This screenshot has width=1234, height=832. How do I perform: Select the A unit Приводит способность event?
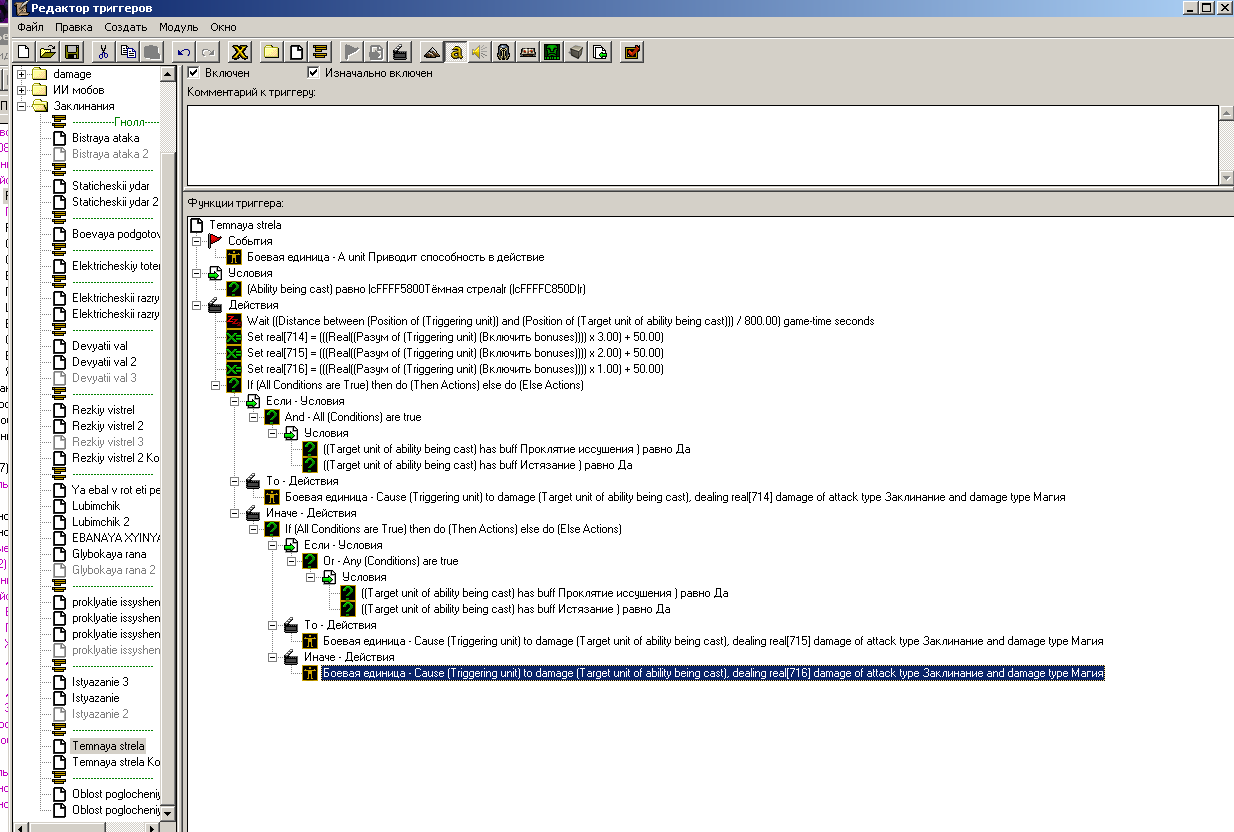tap(395, 257)
